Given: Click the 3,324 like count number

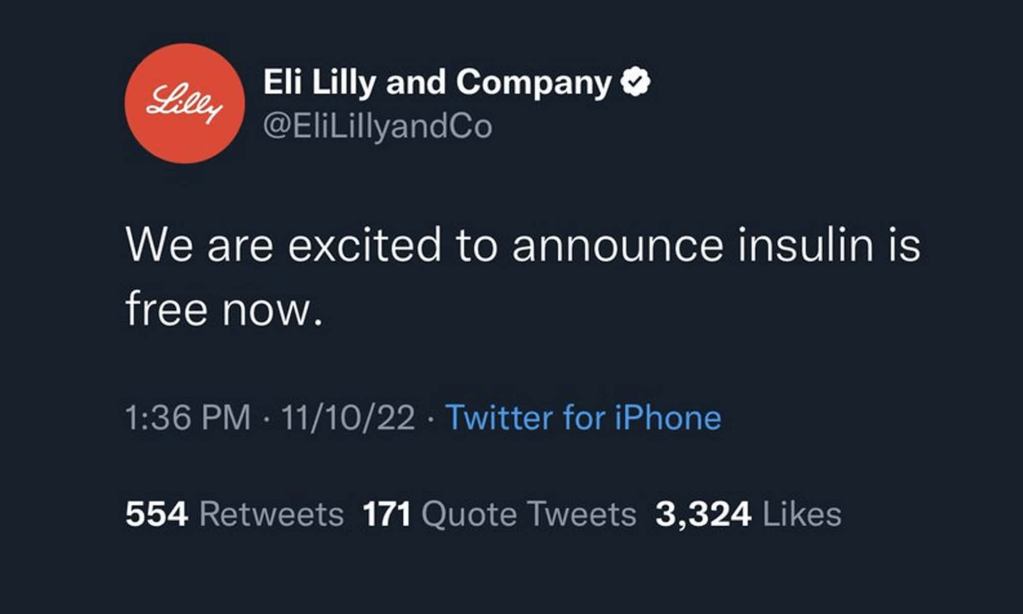Looking at the screenshot, I should 703,514.
